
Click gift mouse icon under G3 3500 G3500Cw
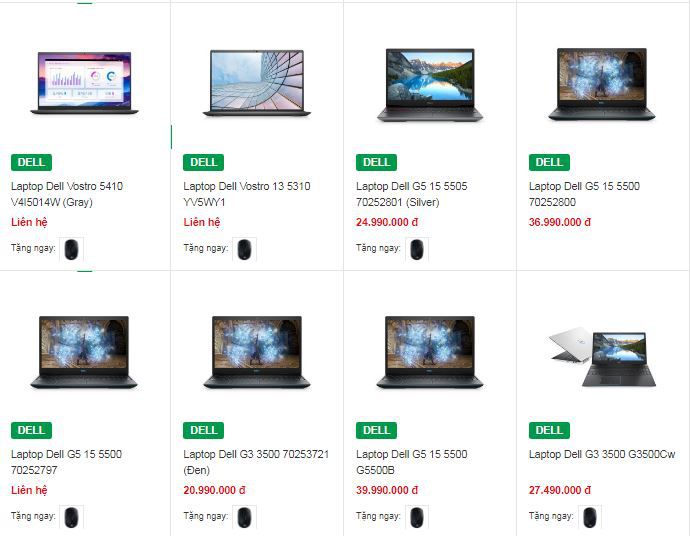coord(590,517)
